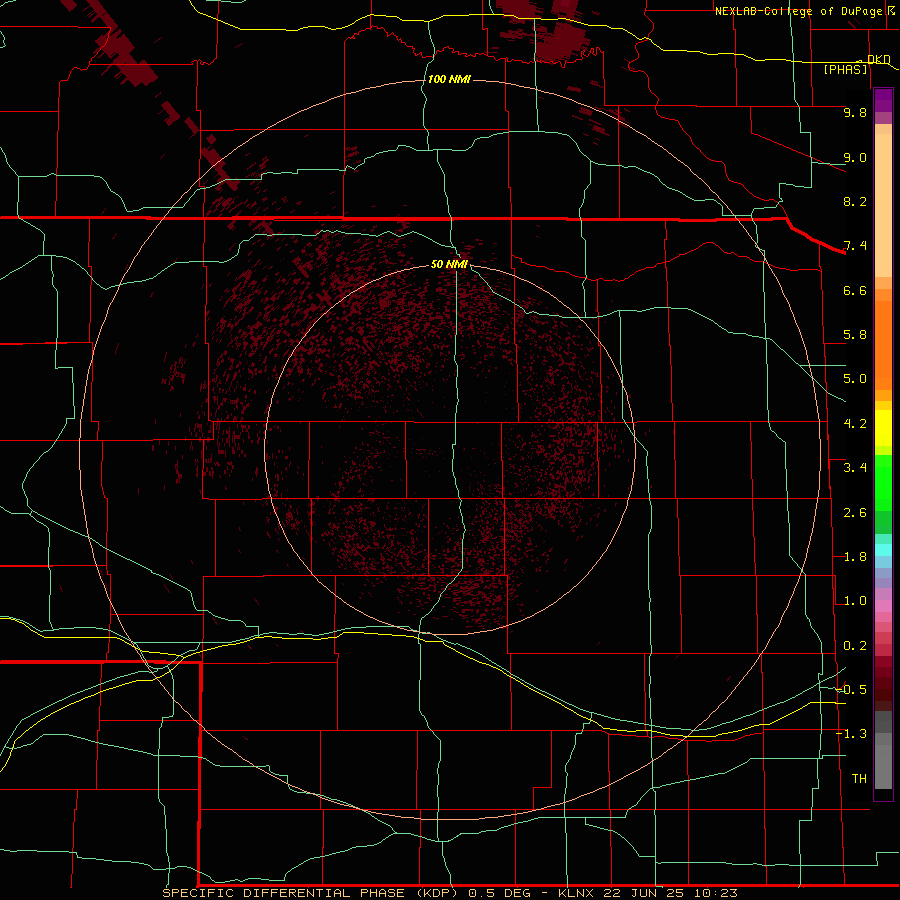Click the KLNX 22 JUN 25 10:23 timestamp
The width and height of the screenshot is (900, 900).
(x=647, y=893)
